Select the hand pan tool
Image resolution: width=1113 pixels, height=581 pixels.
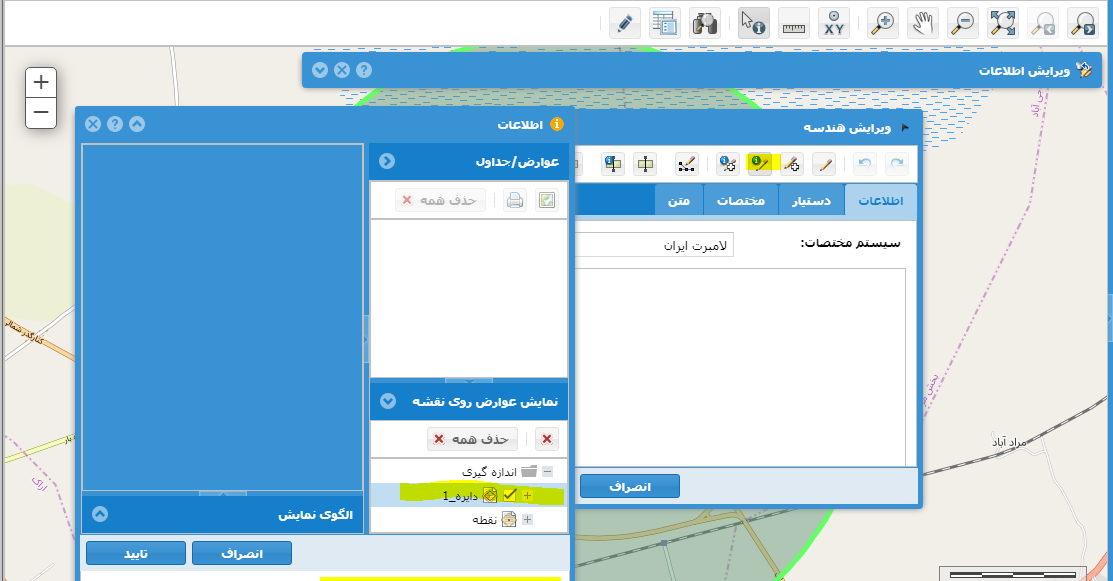tap(922, 23)
